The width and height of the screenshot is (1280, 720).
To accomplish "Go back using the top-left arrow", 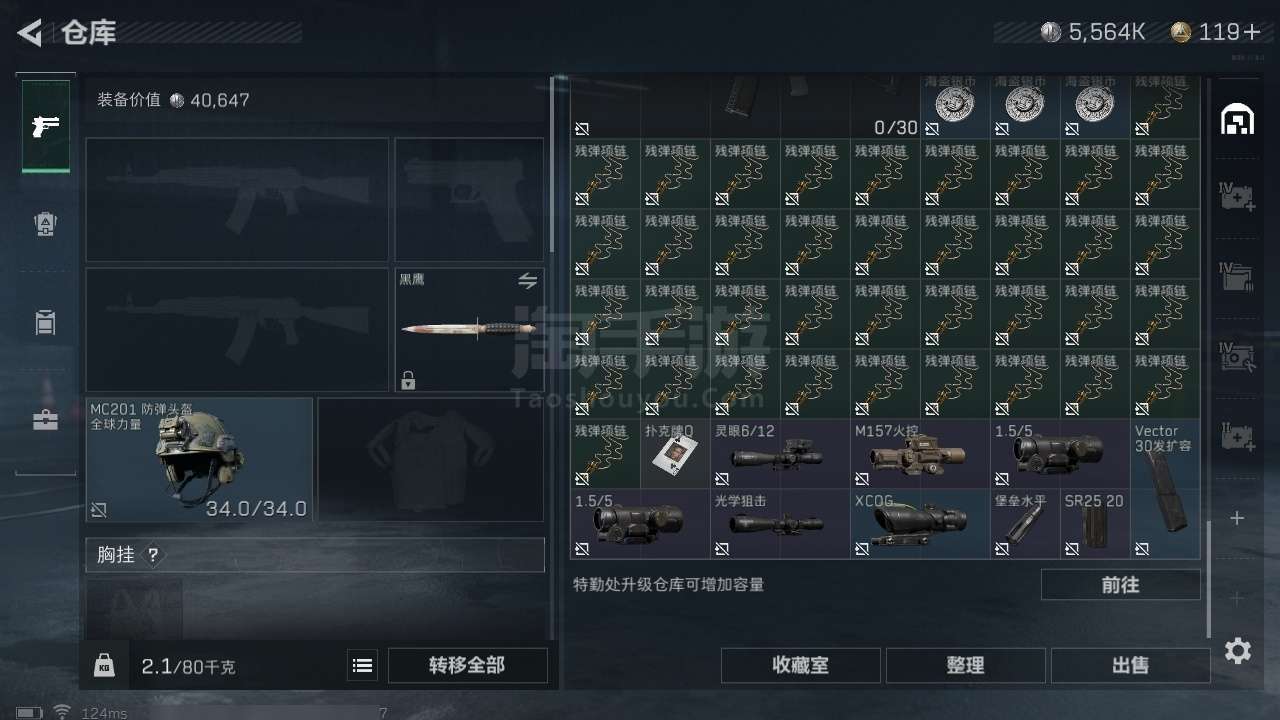I will (30, 33).
